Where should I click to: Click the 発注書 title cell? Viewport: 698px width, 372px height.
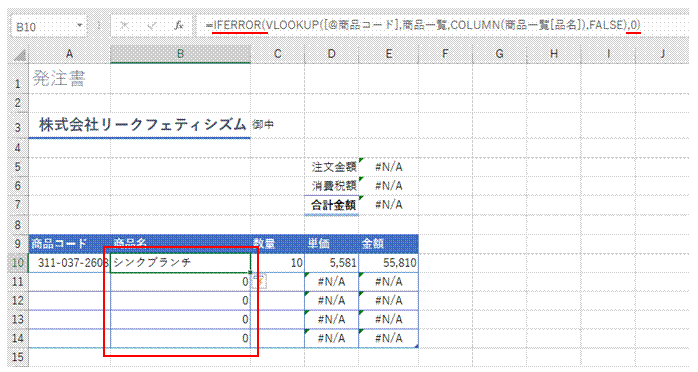(x=69, y=79)
